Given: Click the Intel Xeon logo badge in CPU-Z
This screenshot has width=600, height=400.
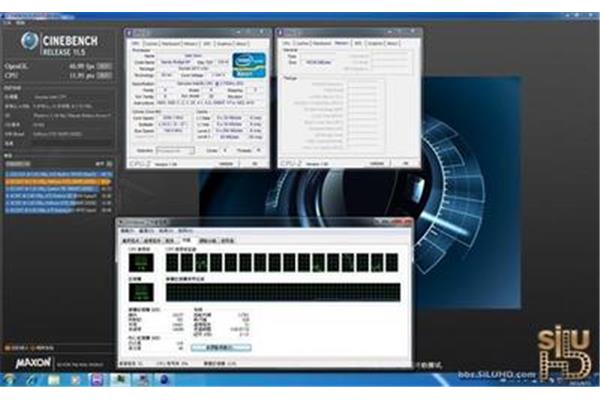Looking at the screenshot, I should point(249,65).
